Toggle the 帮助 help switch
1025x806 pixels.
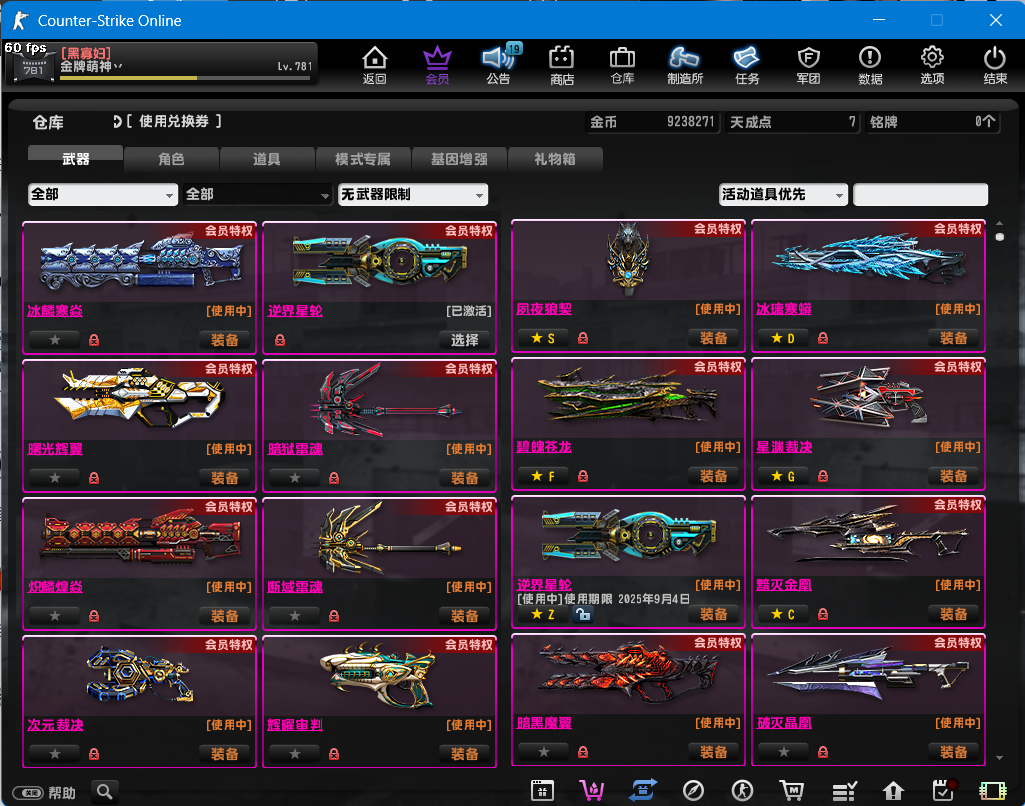pos(28,793)
